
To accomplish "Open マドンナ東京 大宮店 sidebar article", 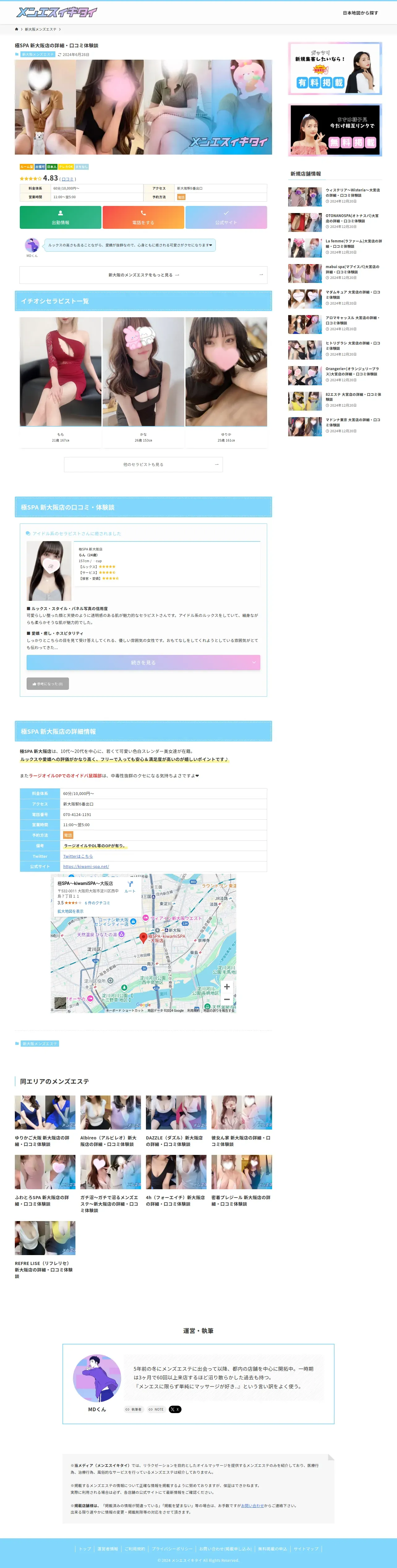I will (x=335, y=427).
